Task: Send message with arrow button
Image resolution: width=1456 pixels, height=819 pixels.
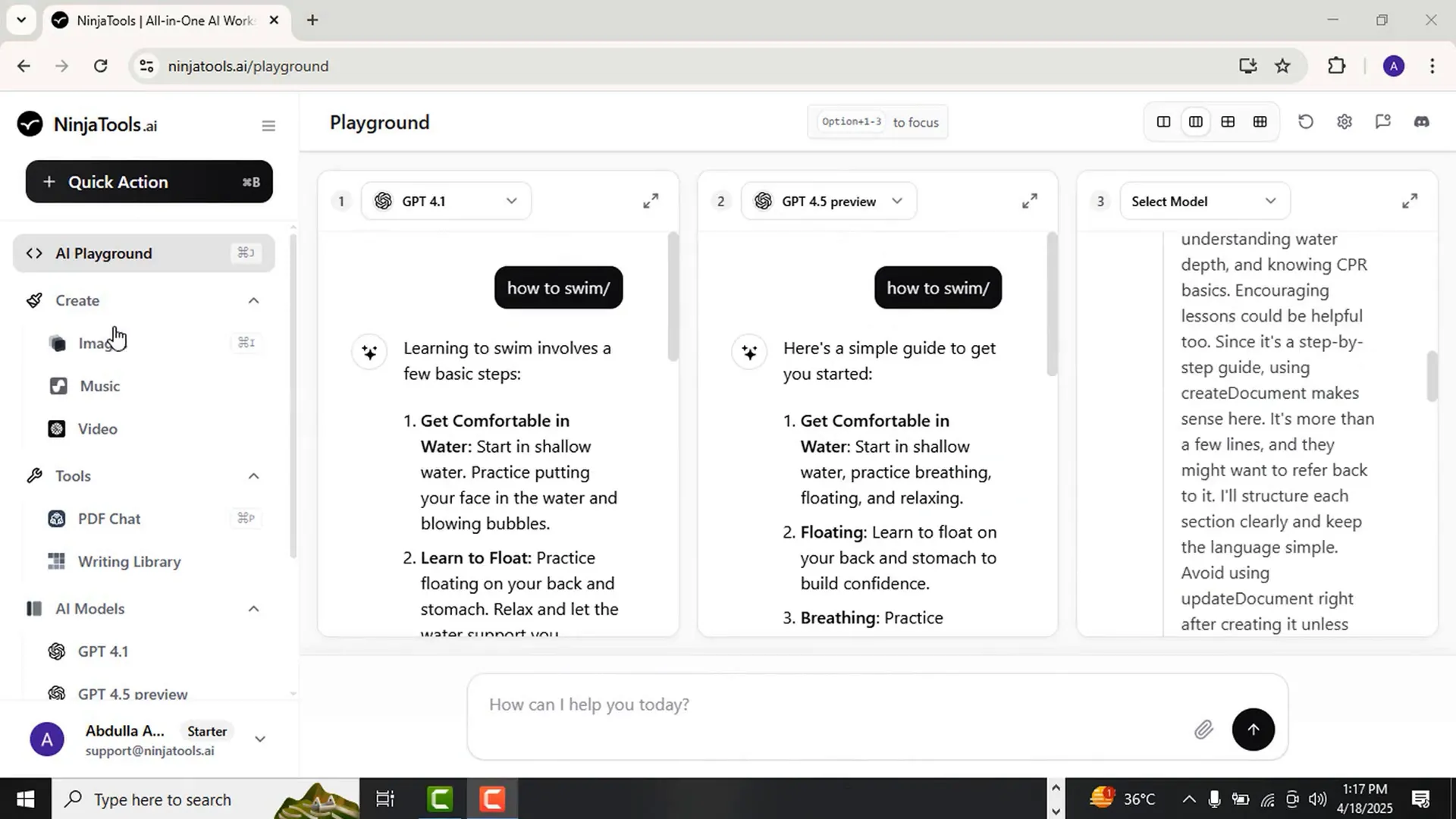Action: [1254, 730]
